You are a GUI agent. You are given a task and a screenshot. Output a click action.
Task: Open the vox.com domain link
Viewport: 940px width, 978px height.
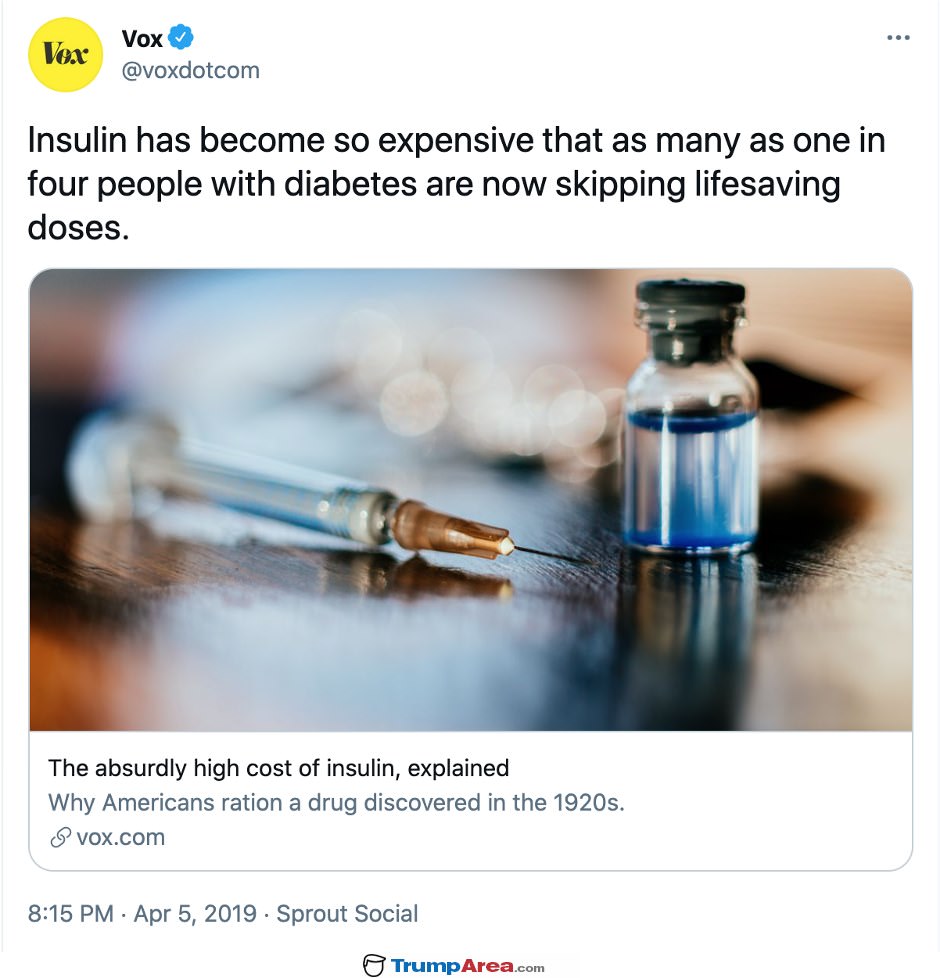[x=120, y=838]
